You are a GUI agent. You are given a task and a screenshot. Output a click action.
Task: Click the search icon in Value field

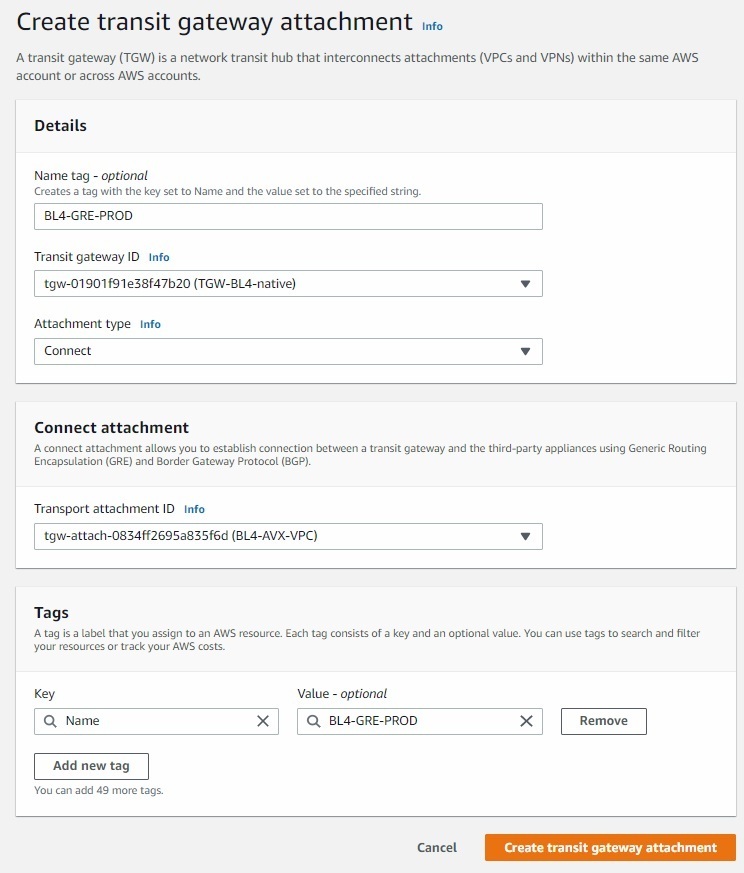pyautogui.click(x=314, y=721)
